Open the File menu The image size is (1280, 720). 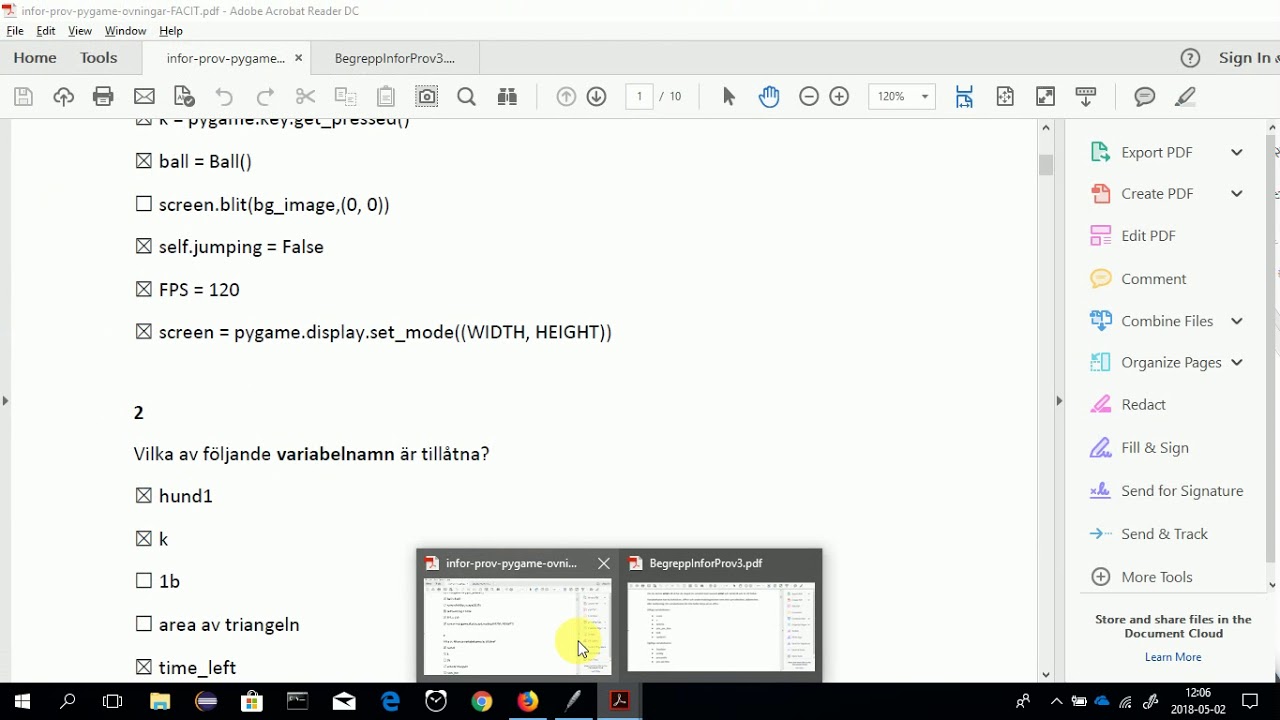[15, 31]
